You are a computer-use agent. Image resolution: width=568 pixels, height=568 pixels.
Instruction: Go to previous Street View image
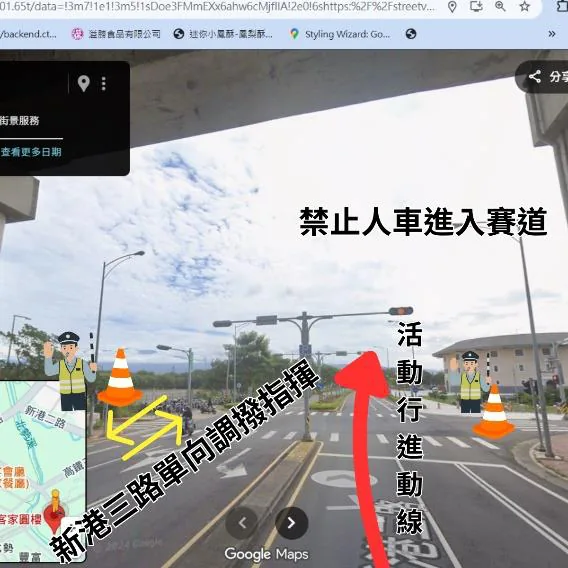pos(242,523)
